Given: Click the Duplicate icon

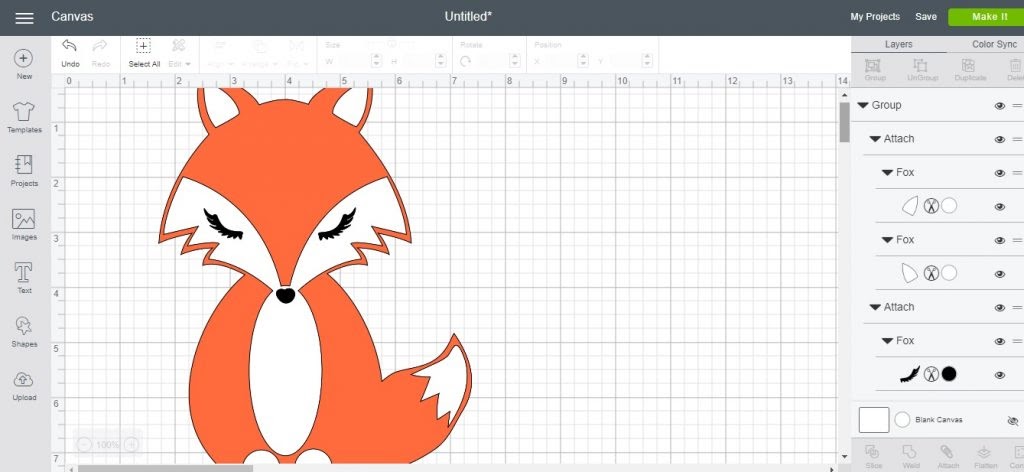Looking at the screenshot, I should (x=969, y=70).
